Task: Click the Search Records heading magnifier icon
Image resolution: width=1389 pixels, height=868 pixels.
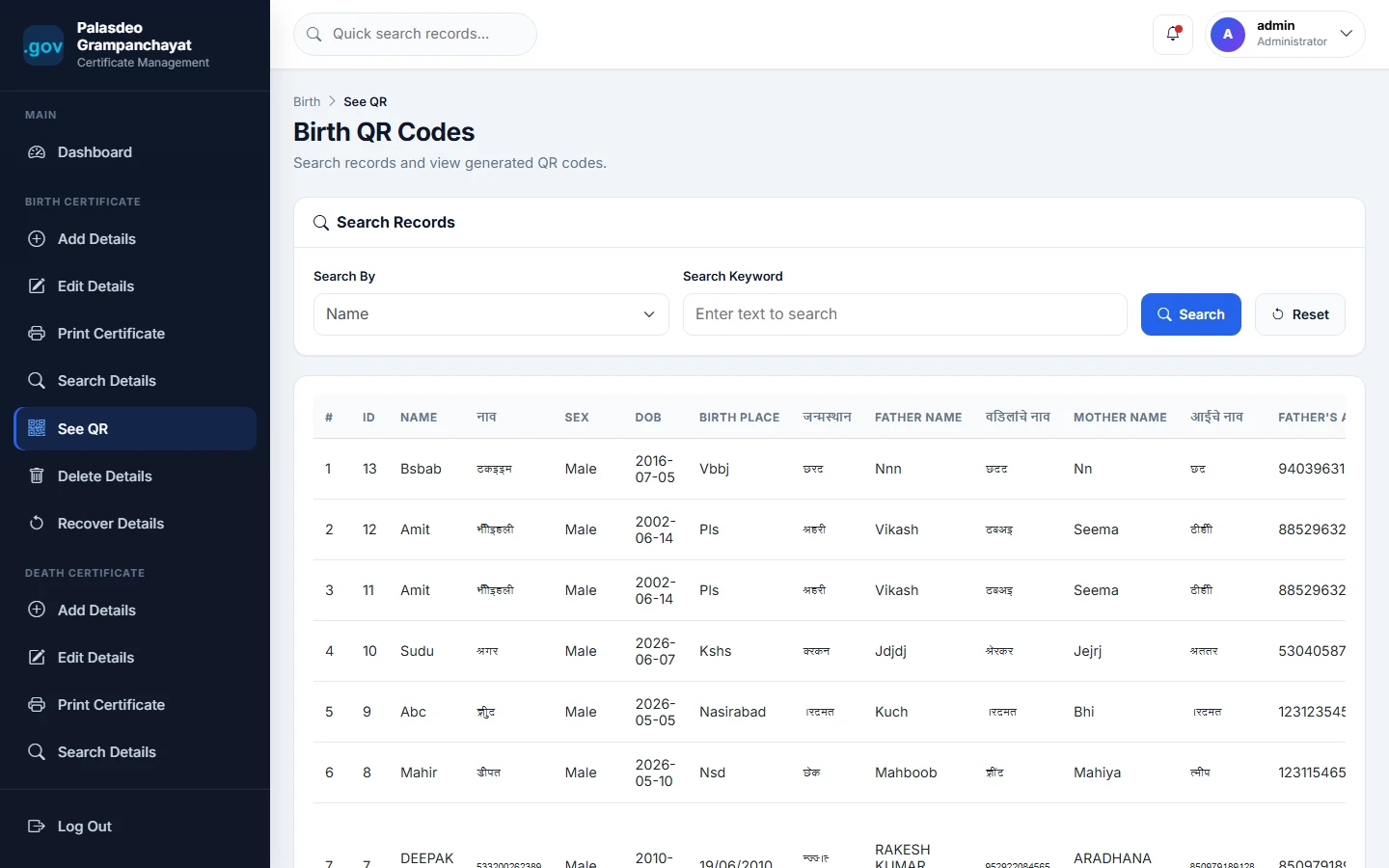Action: coord(321,223)
